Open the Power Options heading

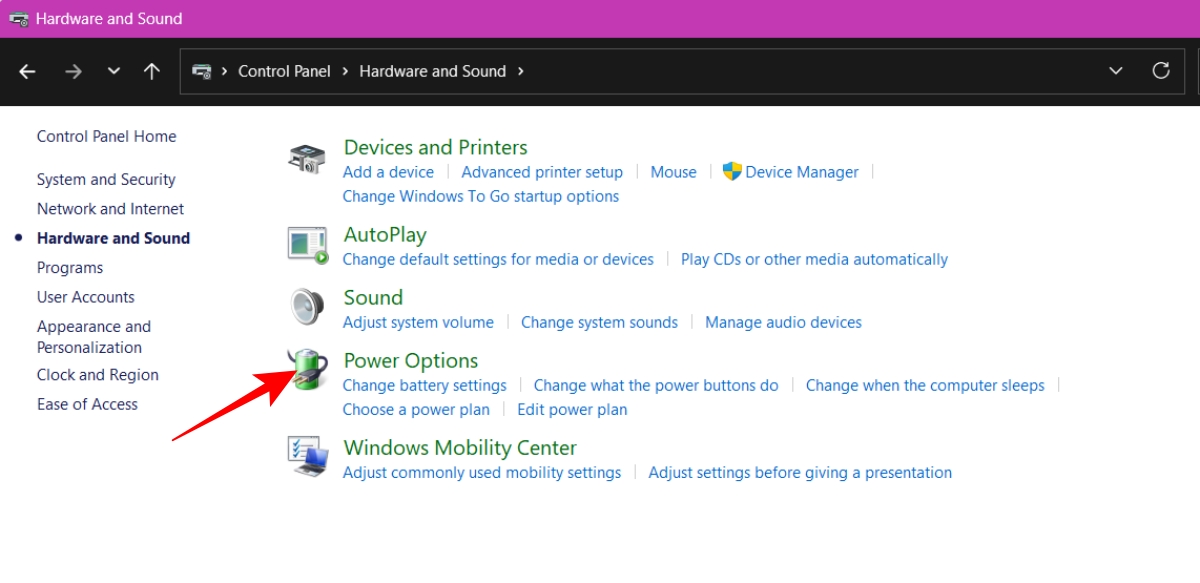pos(411,361)
